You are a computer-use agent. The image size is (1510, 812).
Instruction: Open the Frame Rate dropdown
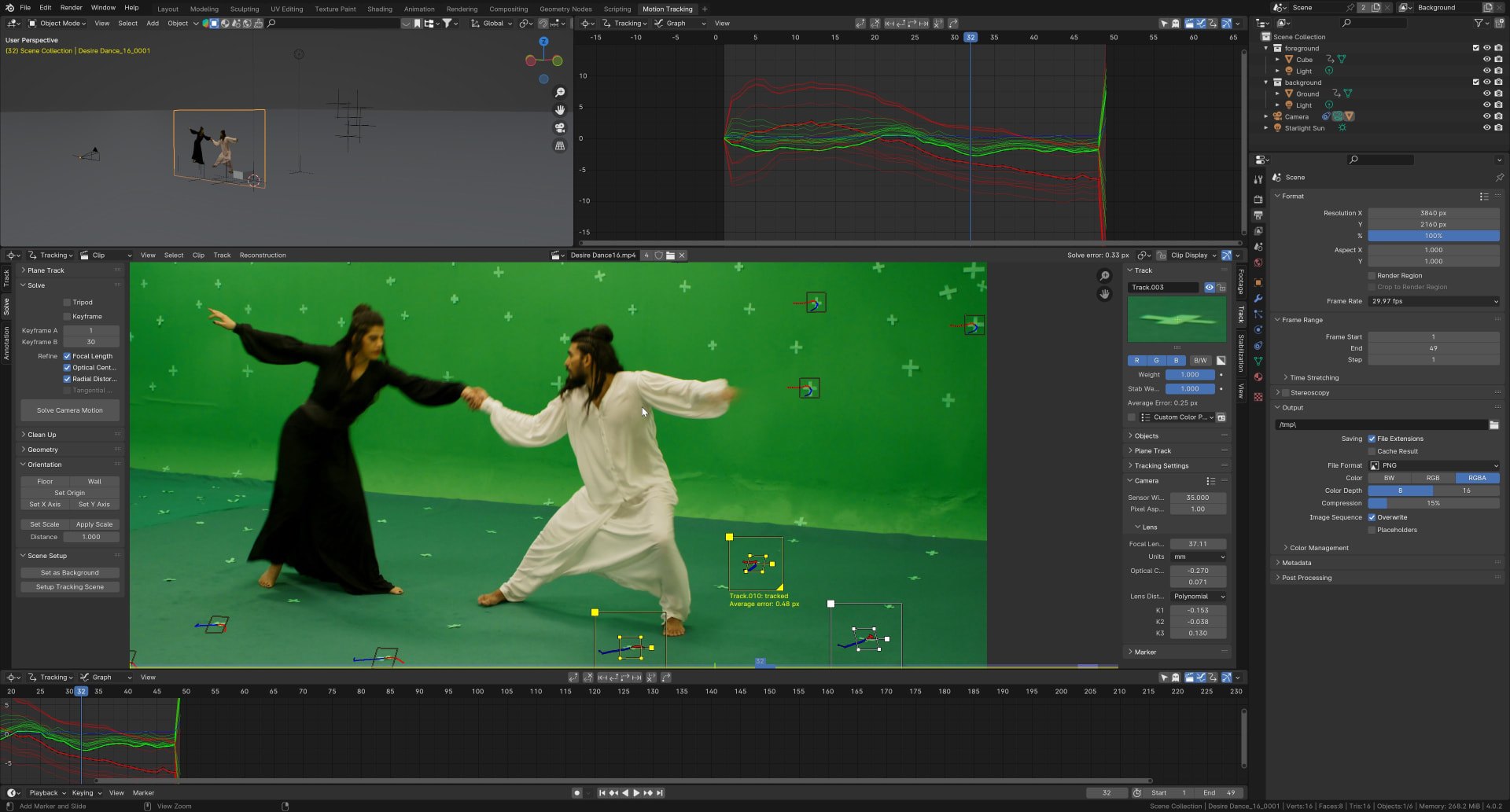click(x=1434, y=301)
